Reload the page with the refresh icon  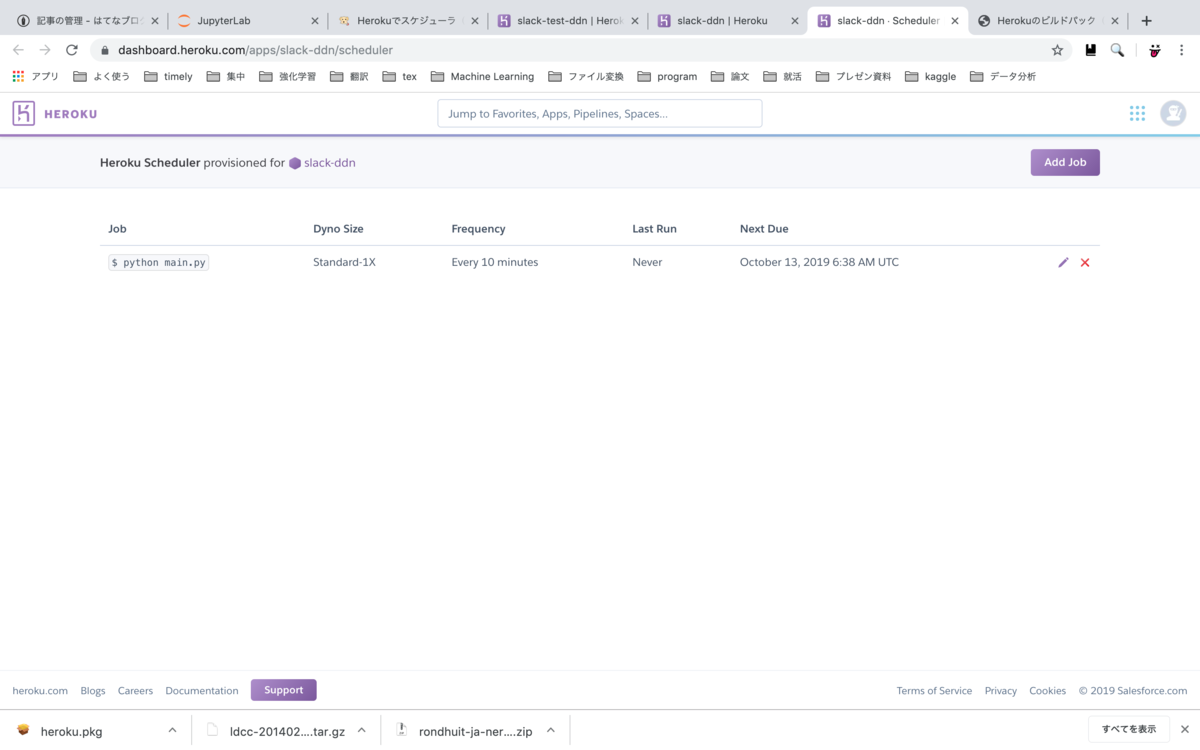click(x=72, y=50)
